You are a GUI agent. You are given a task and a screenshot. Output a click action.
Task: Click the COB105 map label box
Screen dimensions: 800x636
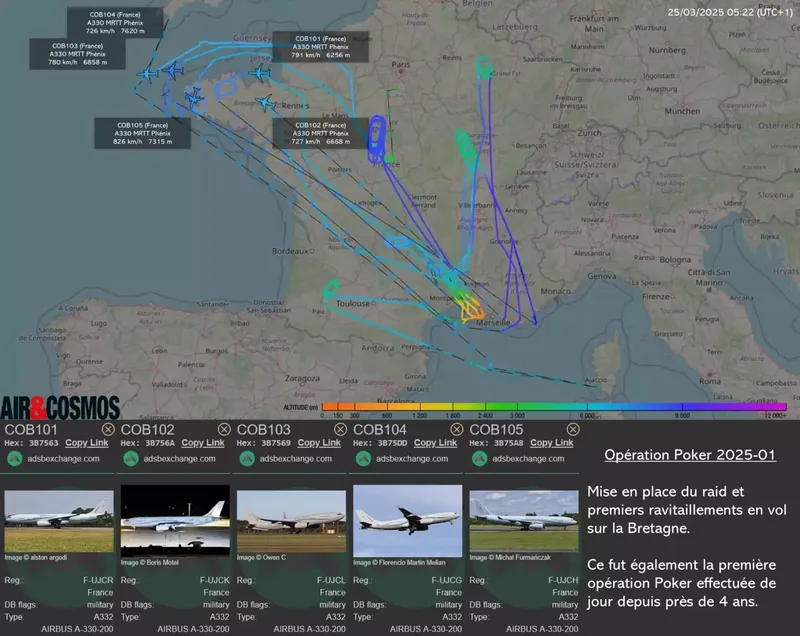pos(144,133)
